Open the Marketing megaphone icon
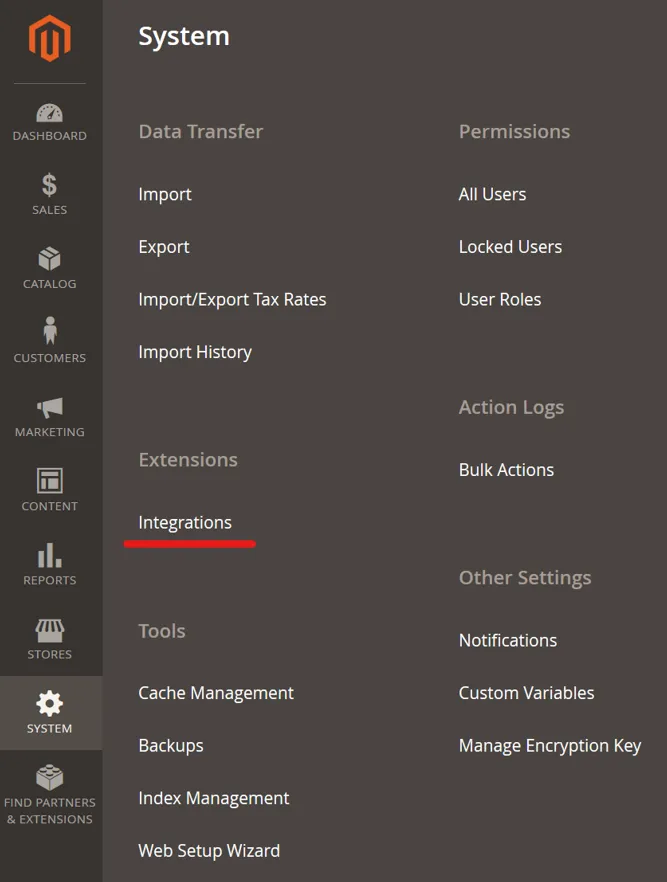The image size is (667, 882). pos(49,408)
